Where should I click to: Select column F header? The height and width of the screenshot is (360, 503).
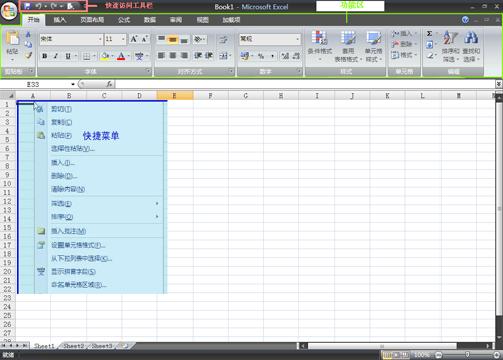pyautogui.click(x=210, y=96)
